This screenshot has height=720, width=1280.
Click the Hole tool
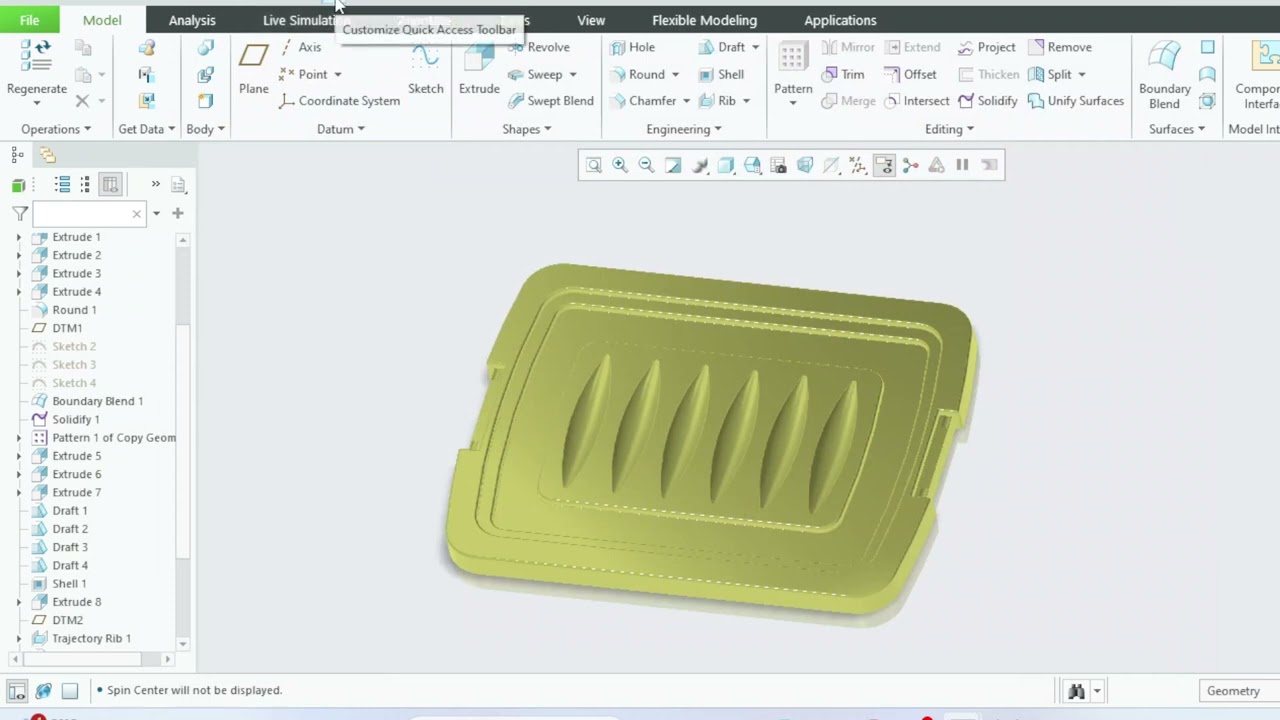point(632,47)
